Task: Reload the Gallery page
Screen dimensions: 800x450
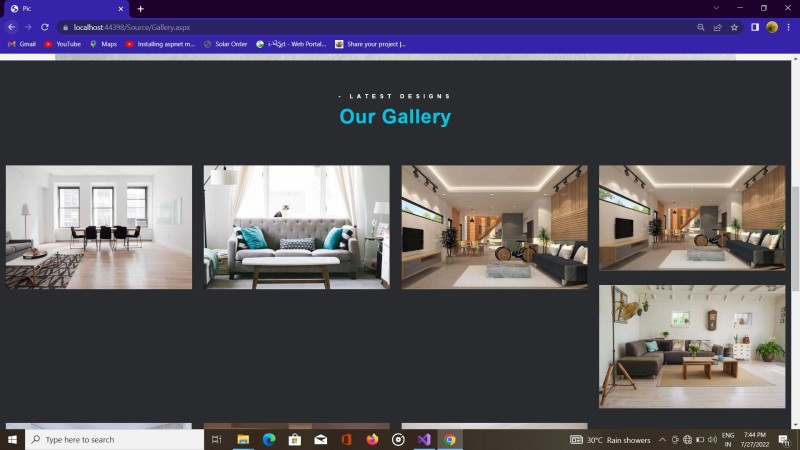Action: (45, 27)
